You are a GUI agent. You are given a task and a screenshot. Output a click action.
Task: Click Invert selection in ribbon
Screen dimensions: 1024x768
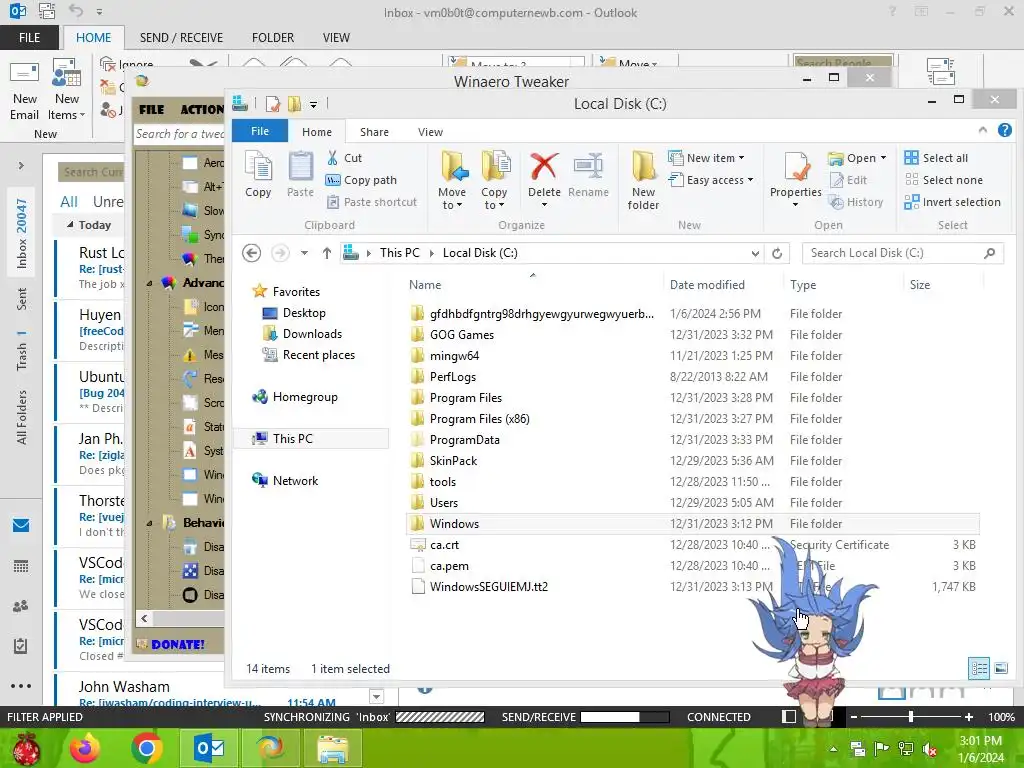click(x=953, y=202)
